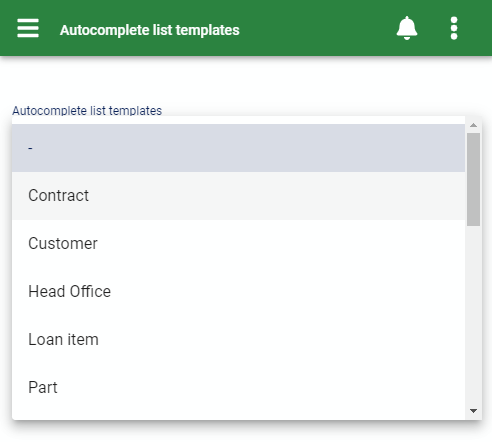Click the Autocomplete list templates header title
492x442 pixels.
(150, 30)
